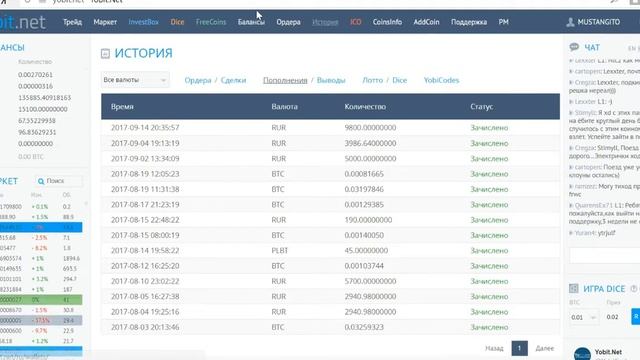Screen dimensions: 640x360
Task: Open the Маркет page
Action: 105,22
